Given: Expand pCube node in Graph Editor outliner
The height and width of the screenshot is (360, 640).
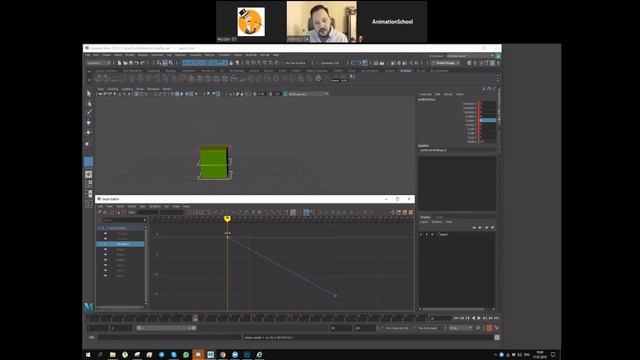Looking at the screenshot, I should point(99,228).
